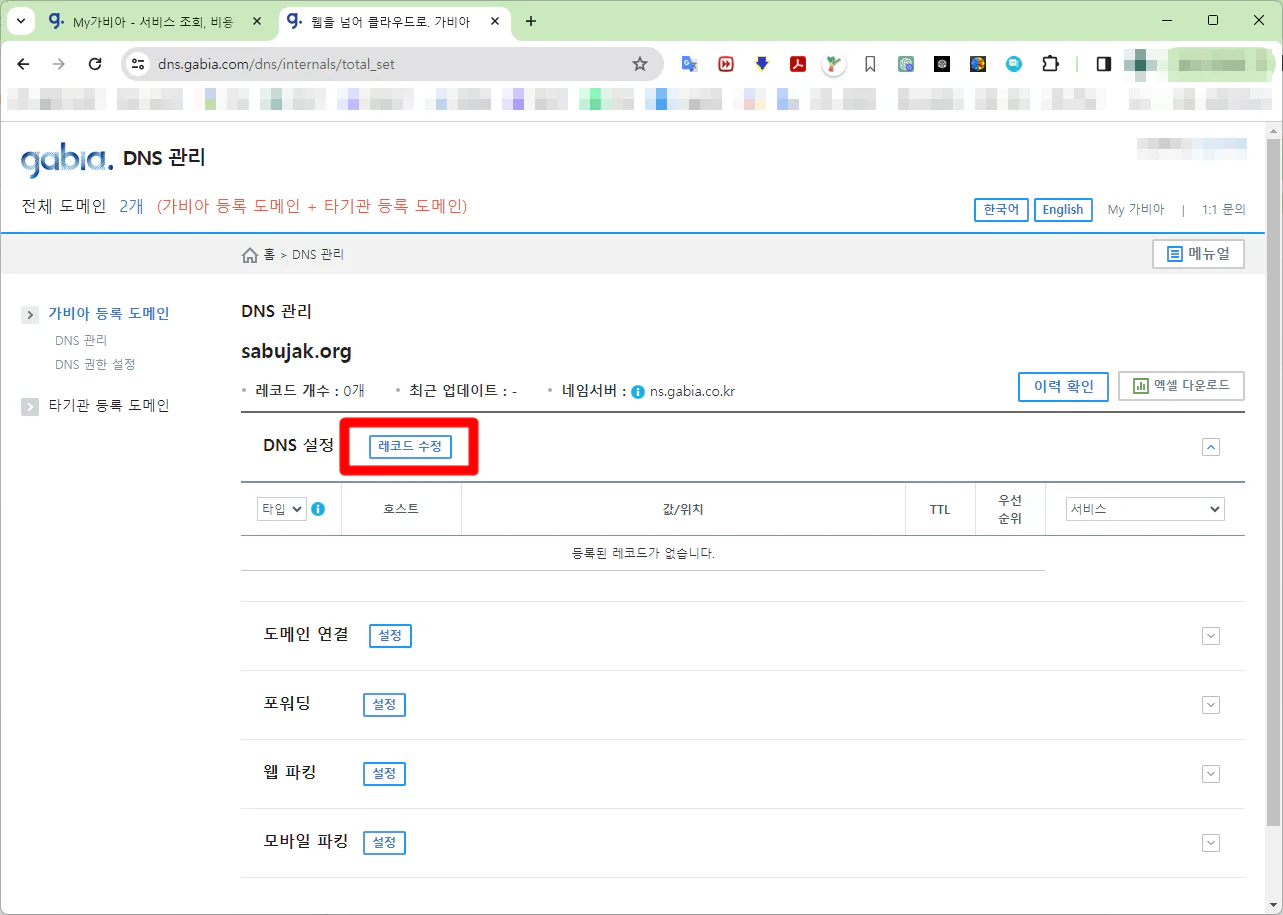Click the red video extension icon
Viewport: 1283px width, 915px height.
pyautogui.click(x=726, y=64)
